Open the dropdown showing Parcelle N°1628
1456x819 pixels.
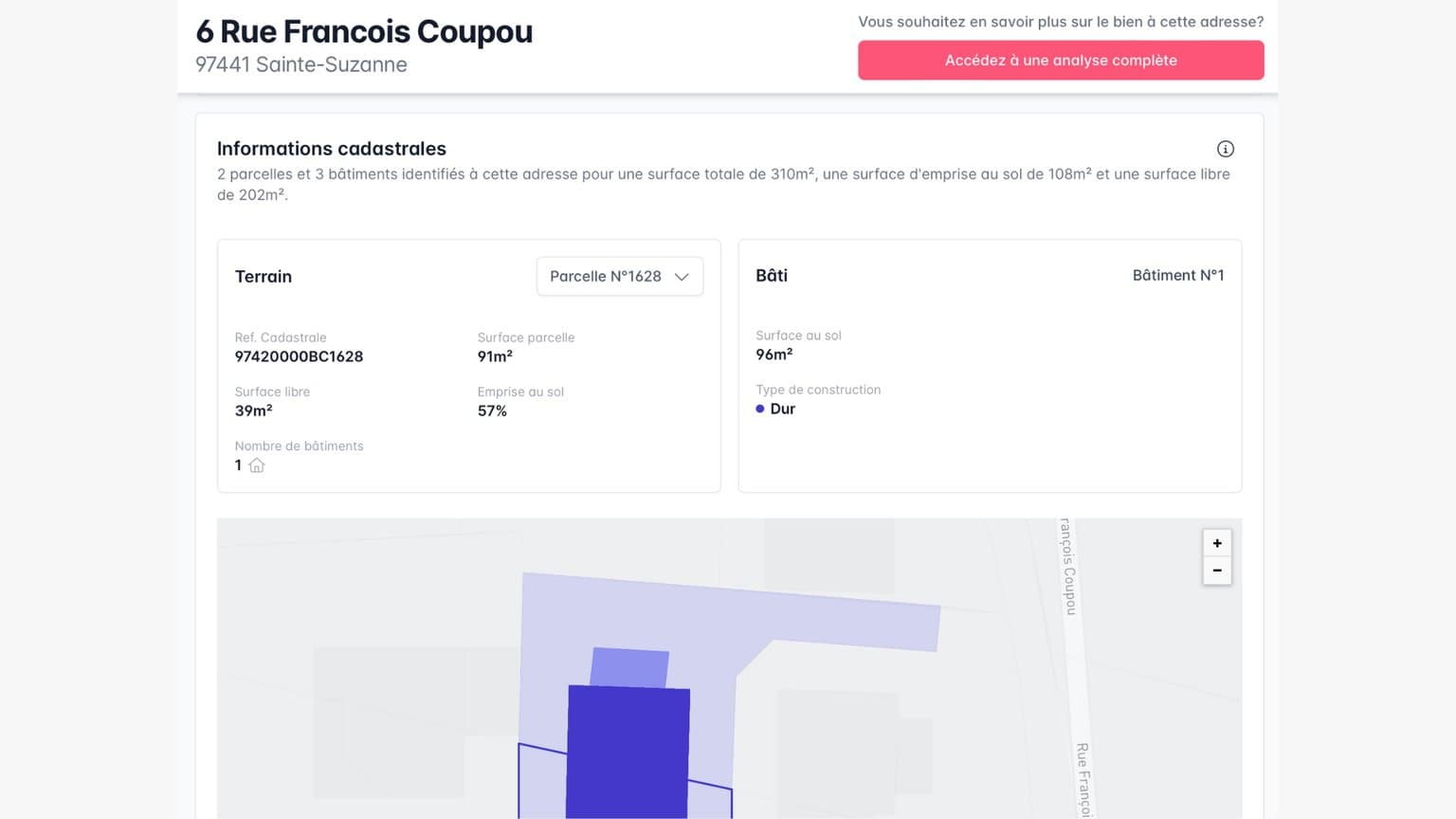tap(619, 276)
